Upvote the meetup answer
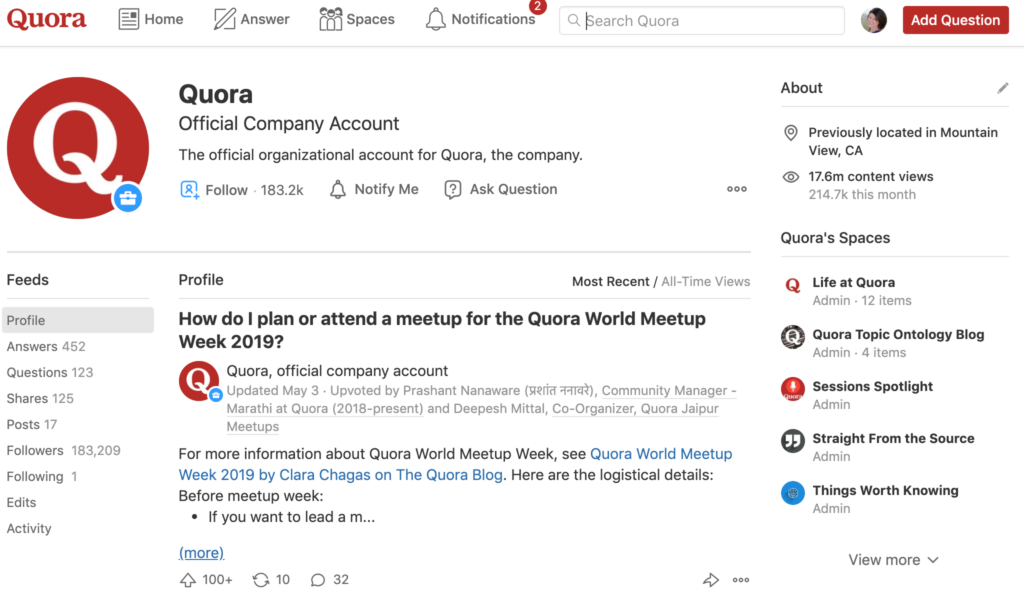This screenshot has width=1024, height=594. (x=206, y=580)
